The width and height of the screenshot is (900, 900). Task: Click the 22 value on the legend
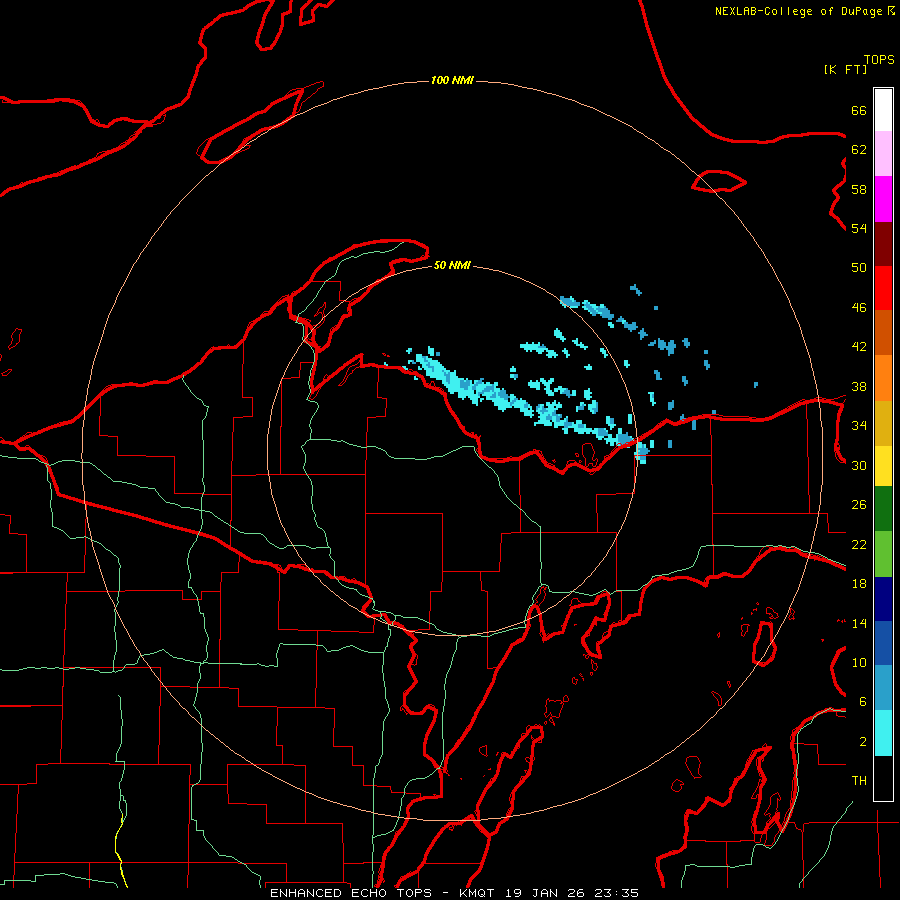pos(859,544)
